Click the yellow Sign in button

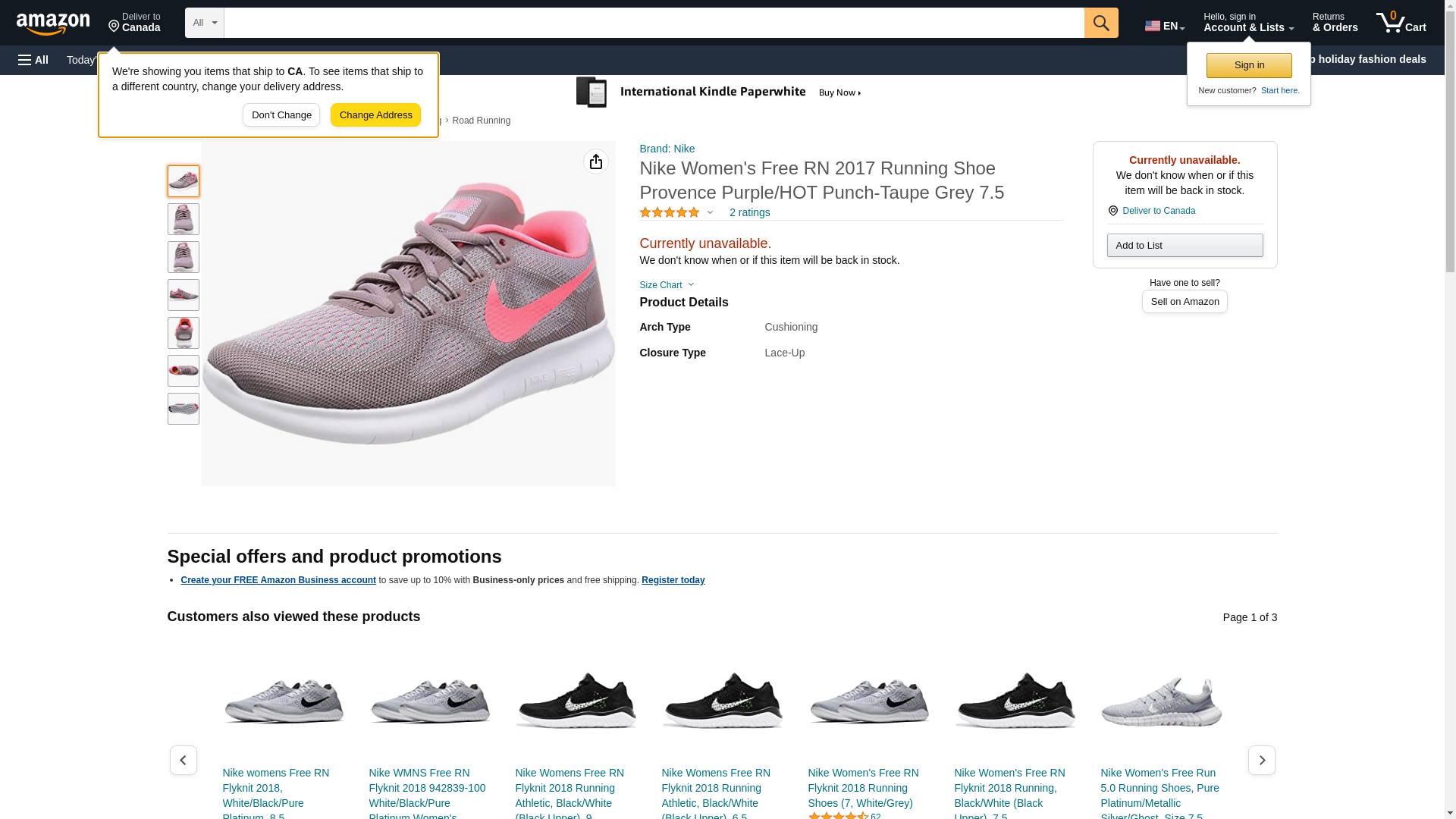pyautogui.click(x=1248, y=65)
